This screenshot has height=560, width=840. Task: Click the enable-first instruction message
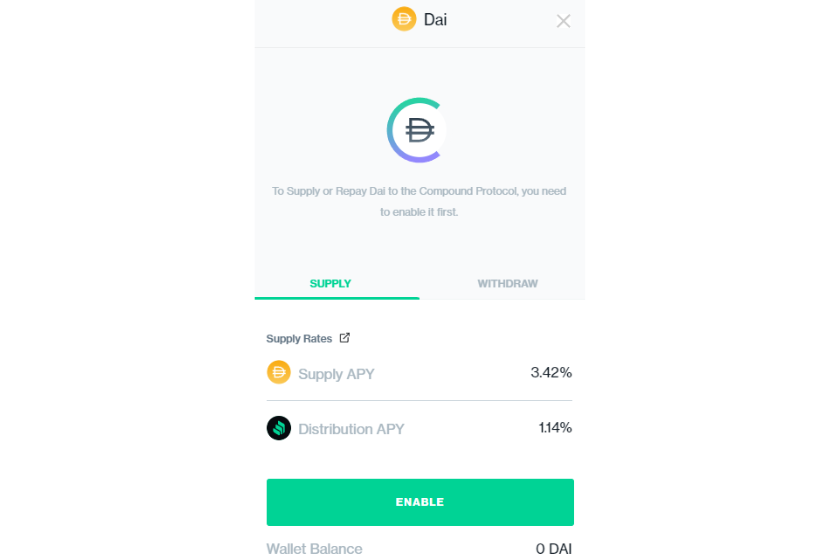tap(419, 201)
